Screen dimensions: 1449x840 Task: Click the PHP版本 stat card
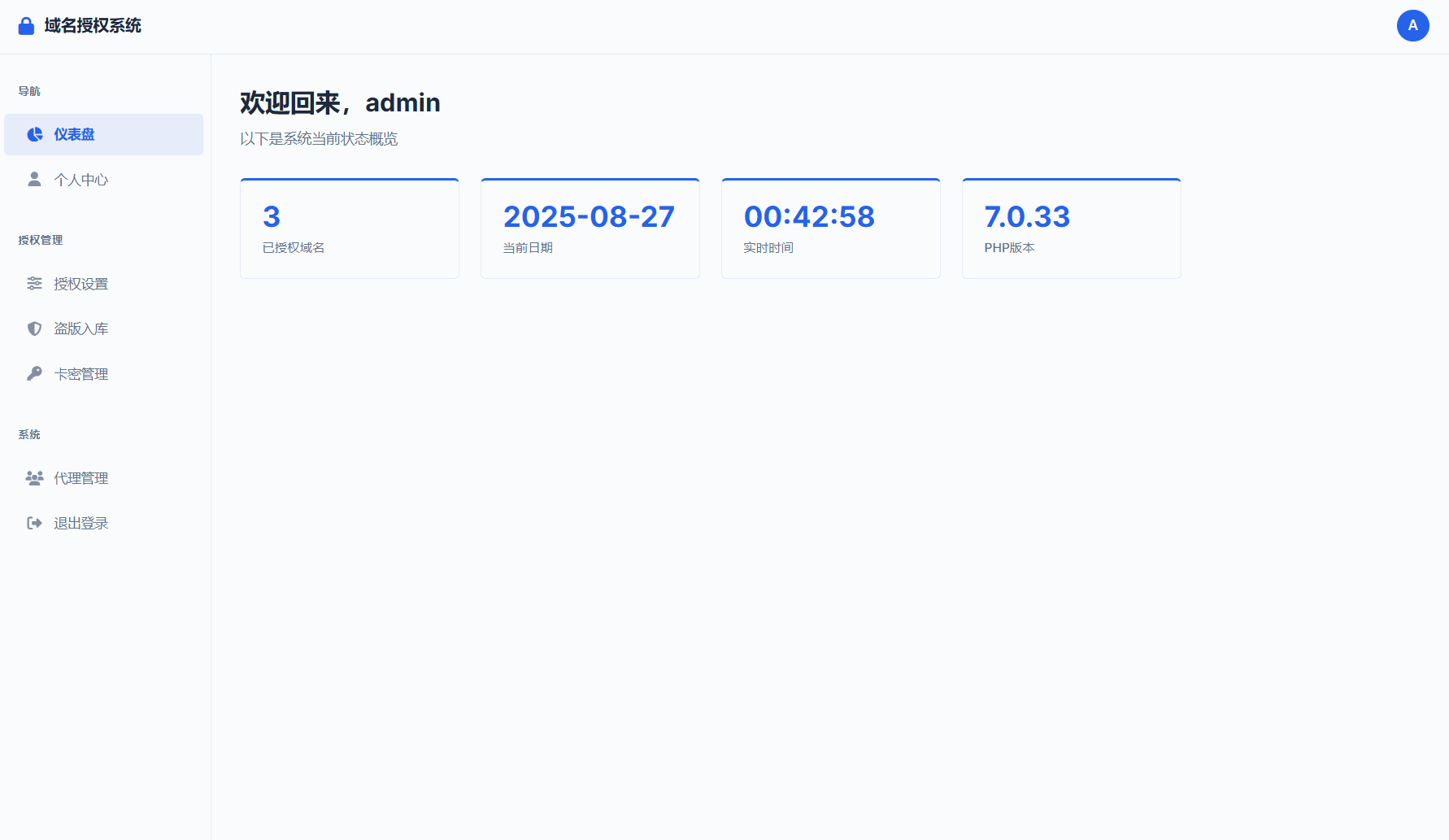(1071, 228)
